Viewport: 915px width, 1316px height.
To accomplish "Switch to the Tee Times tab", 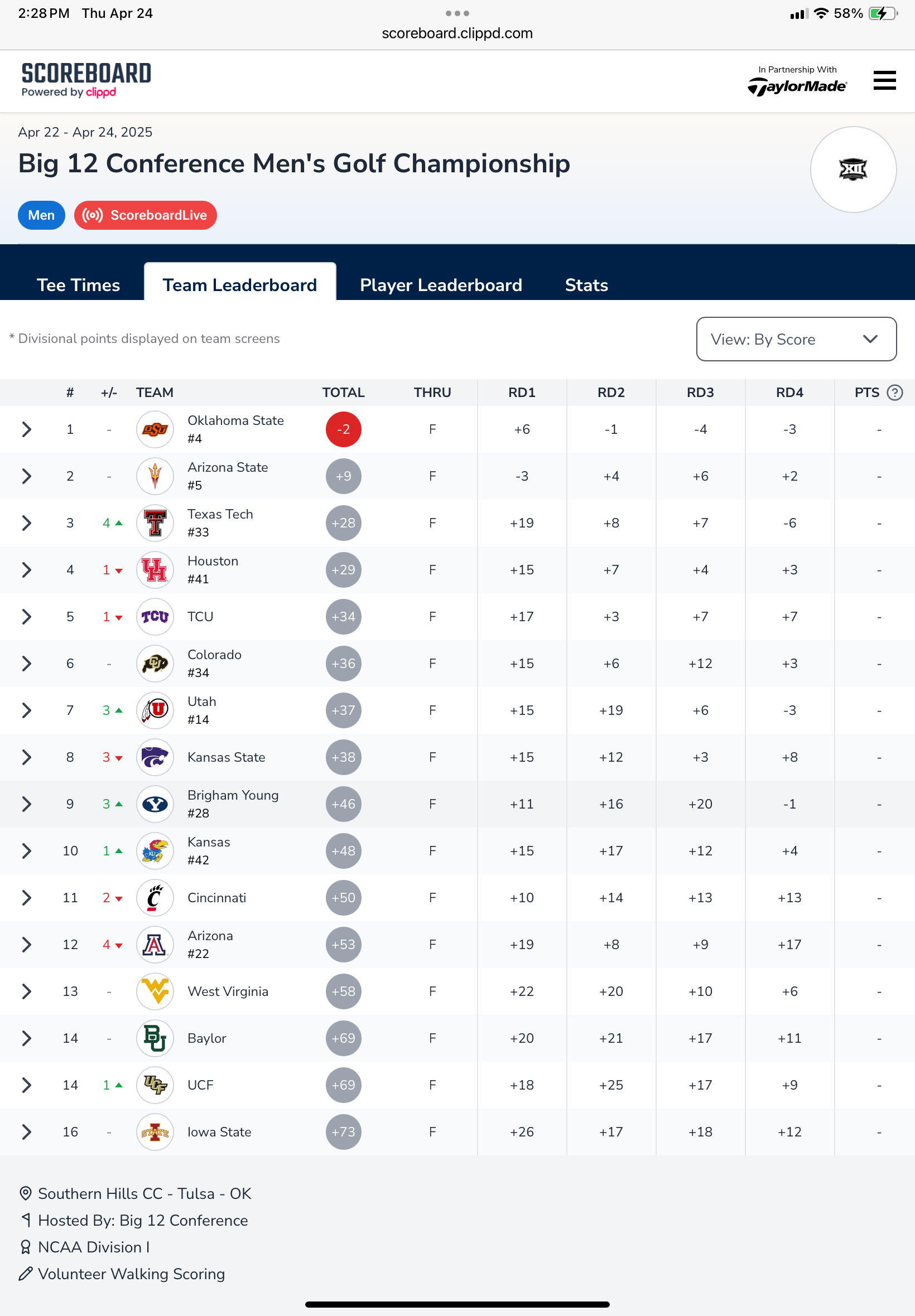I will coord(79,285).
